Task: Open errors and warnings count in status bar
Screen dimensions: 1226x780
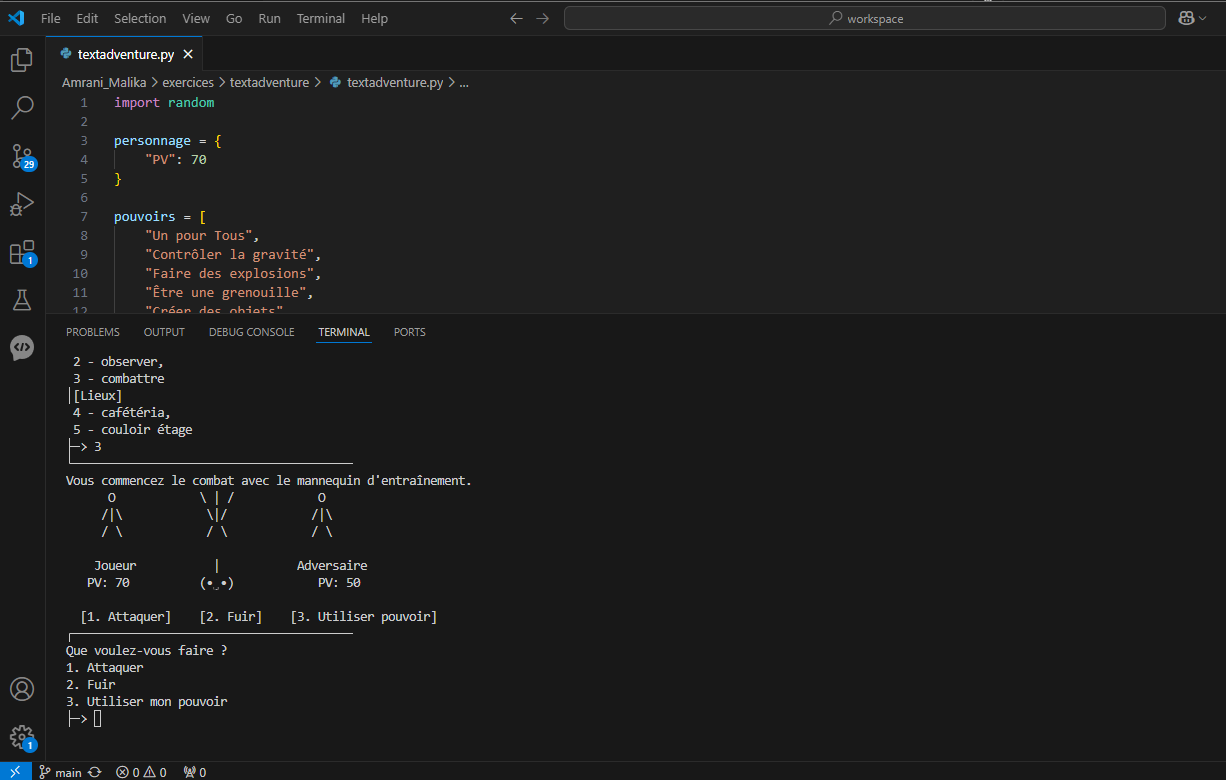Action: click(141, 772)
